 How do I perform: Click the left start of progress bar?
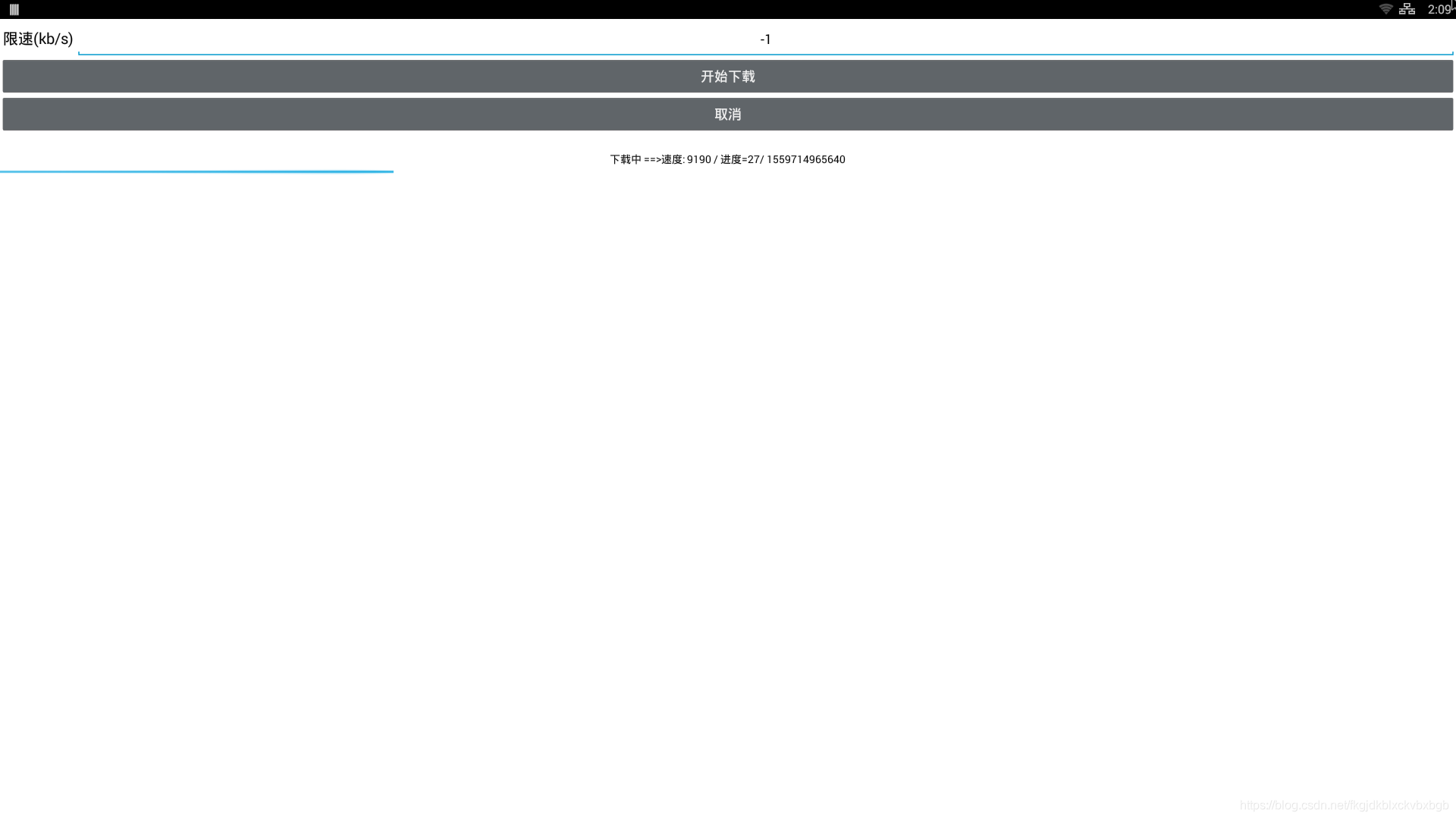coord(4,171)
